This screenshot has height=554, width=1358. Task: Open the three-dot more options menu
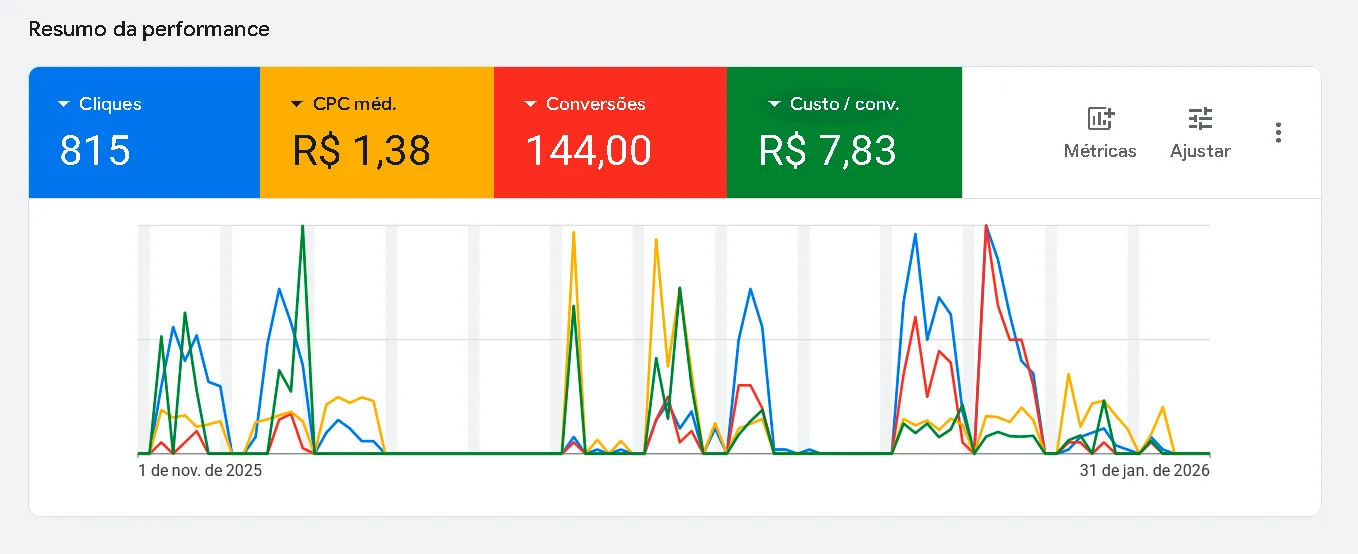click(x=1278, y=132)
